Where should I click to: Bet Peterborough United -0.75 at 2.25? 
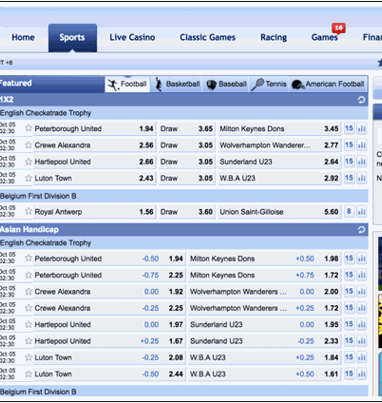(x=109, y=275)
